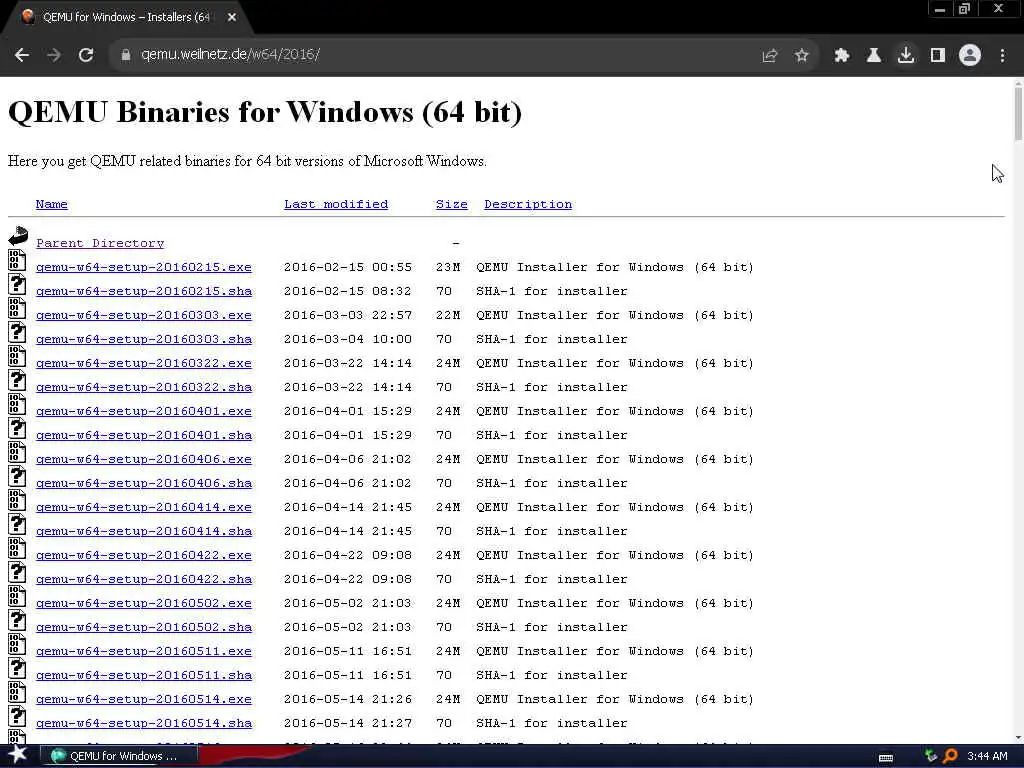Open qemu-w64-setup-20160322.sha file
This screenshot has width=1024, height=768.
(144, 387)
